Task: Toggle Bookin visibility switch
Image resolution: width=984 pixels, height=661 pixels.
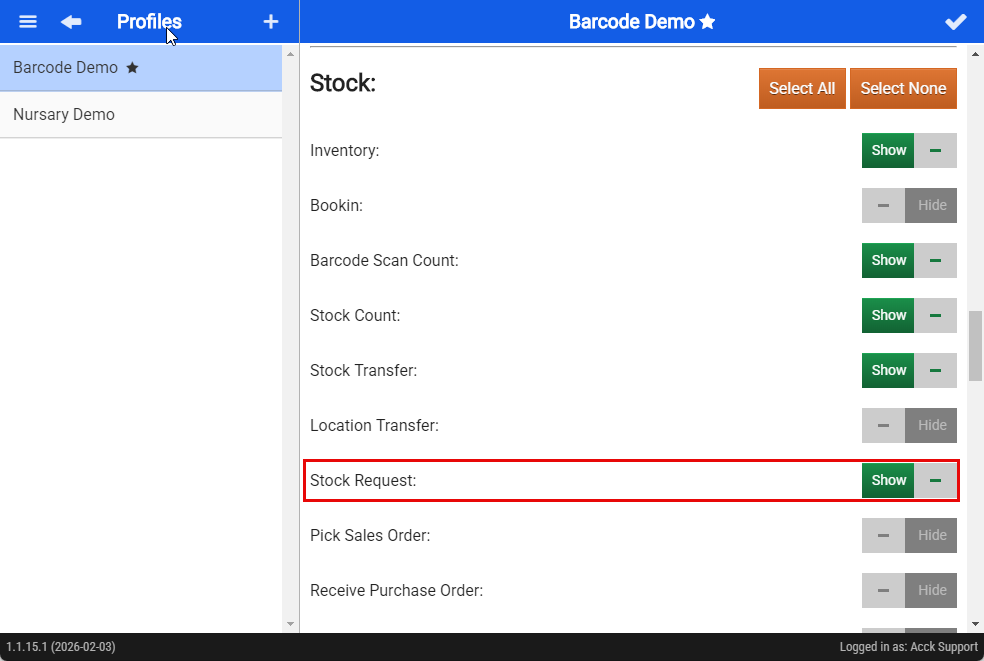Action: coord(909,205)
